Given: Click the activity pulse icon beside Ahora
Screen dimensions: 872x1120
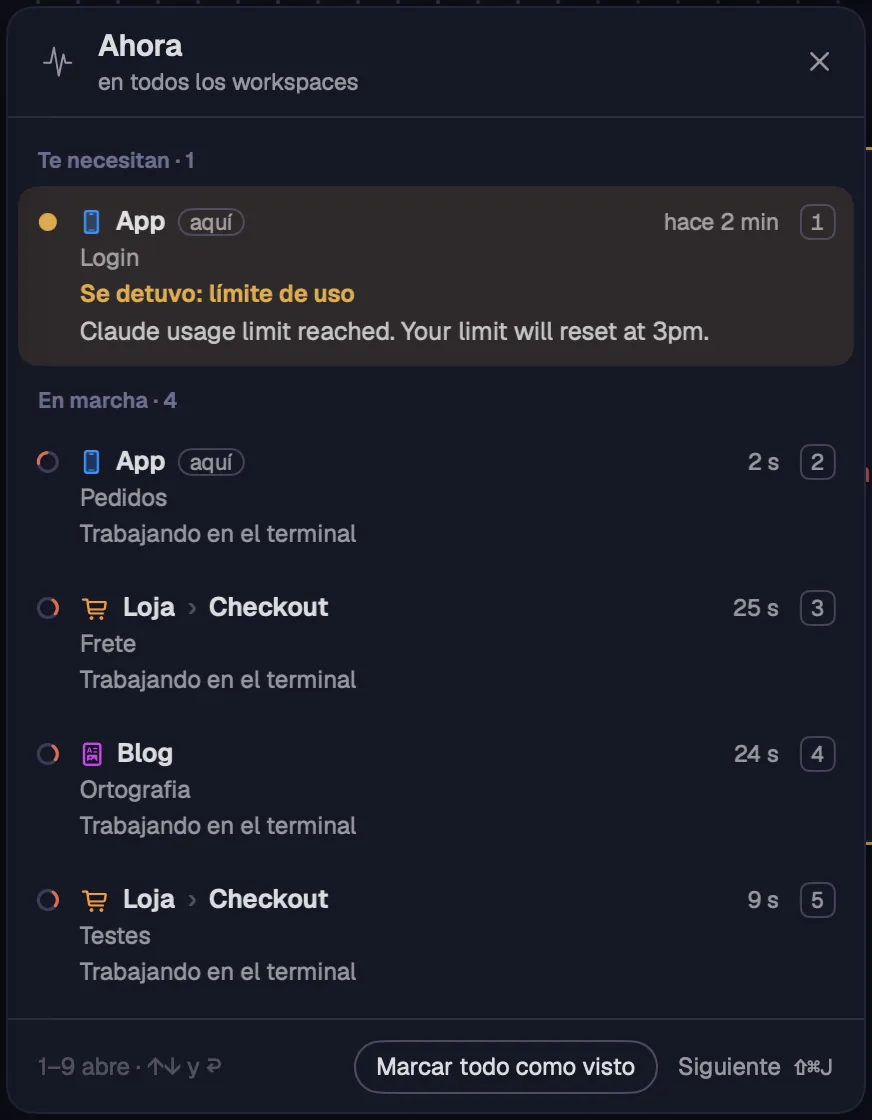Looking at the screenshot, I should point(57,62).
